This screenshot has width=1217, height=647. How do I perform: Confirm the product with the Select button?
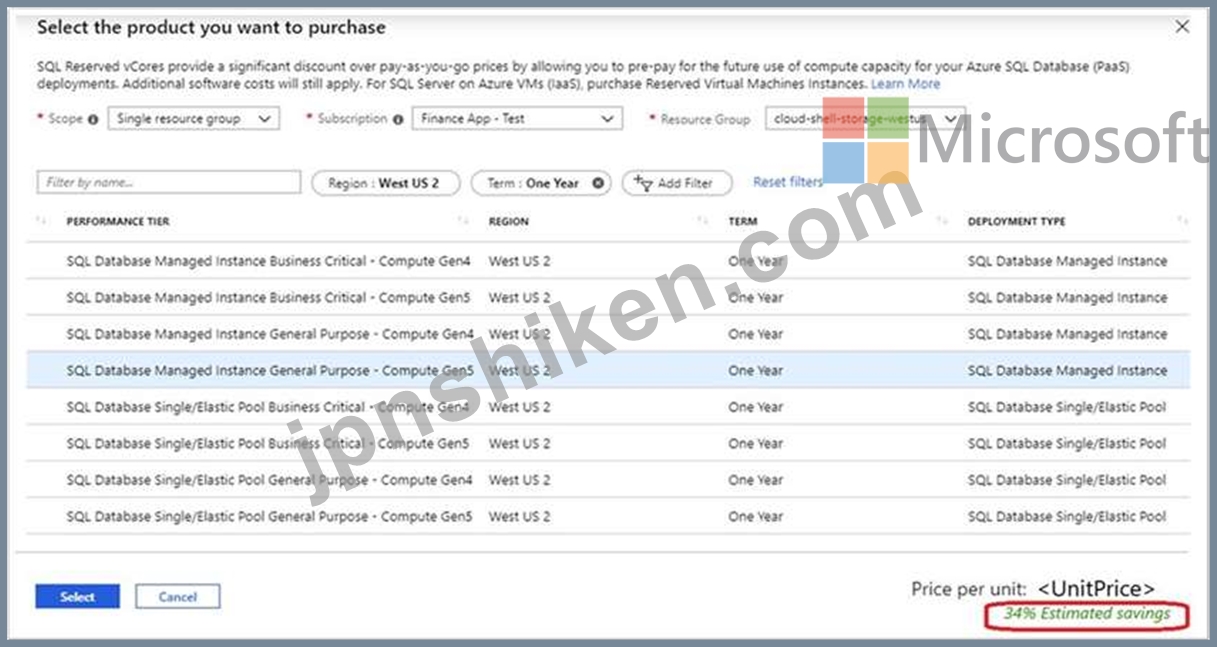pos(77,597)
